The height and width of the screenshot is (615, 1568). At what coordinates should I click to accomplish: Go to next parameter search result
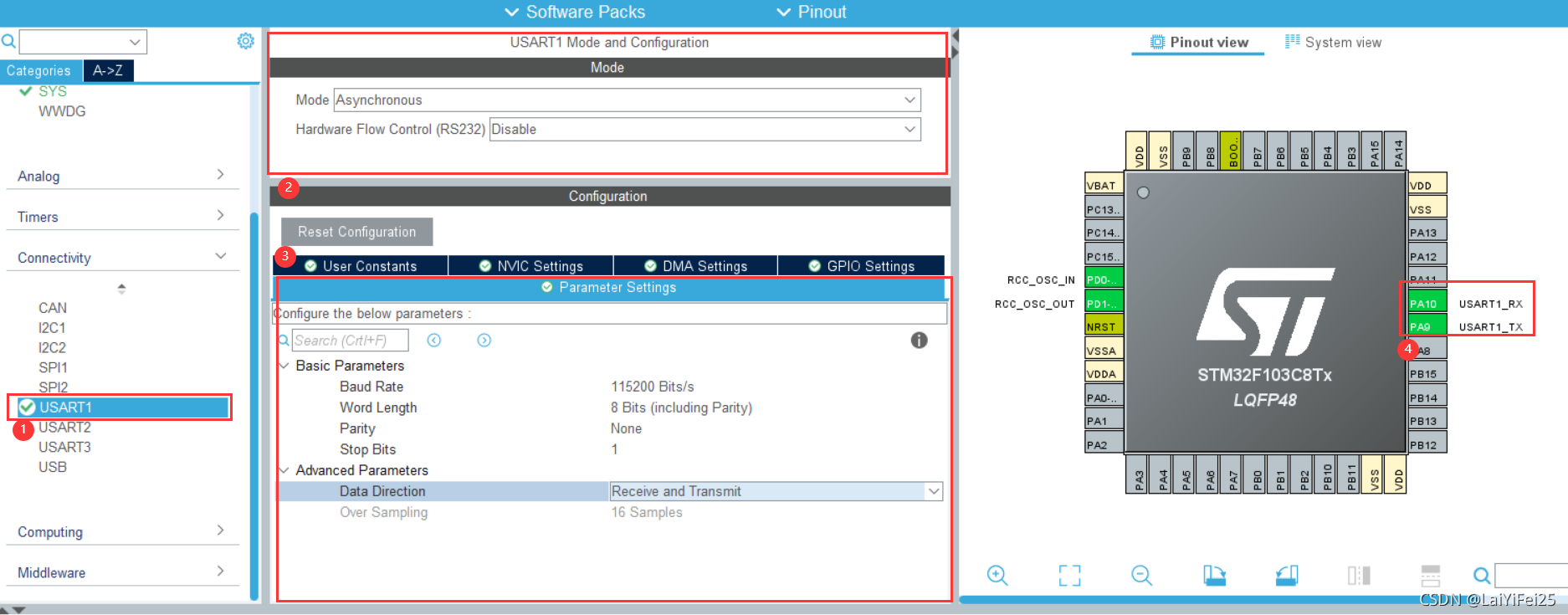(484, 340)
